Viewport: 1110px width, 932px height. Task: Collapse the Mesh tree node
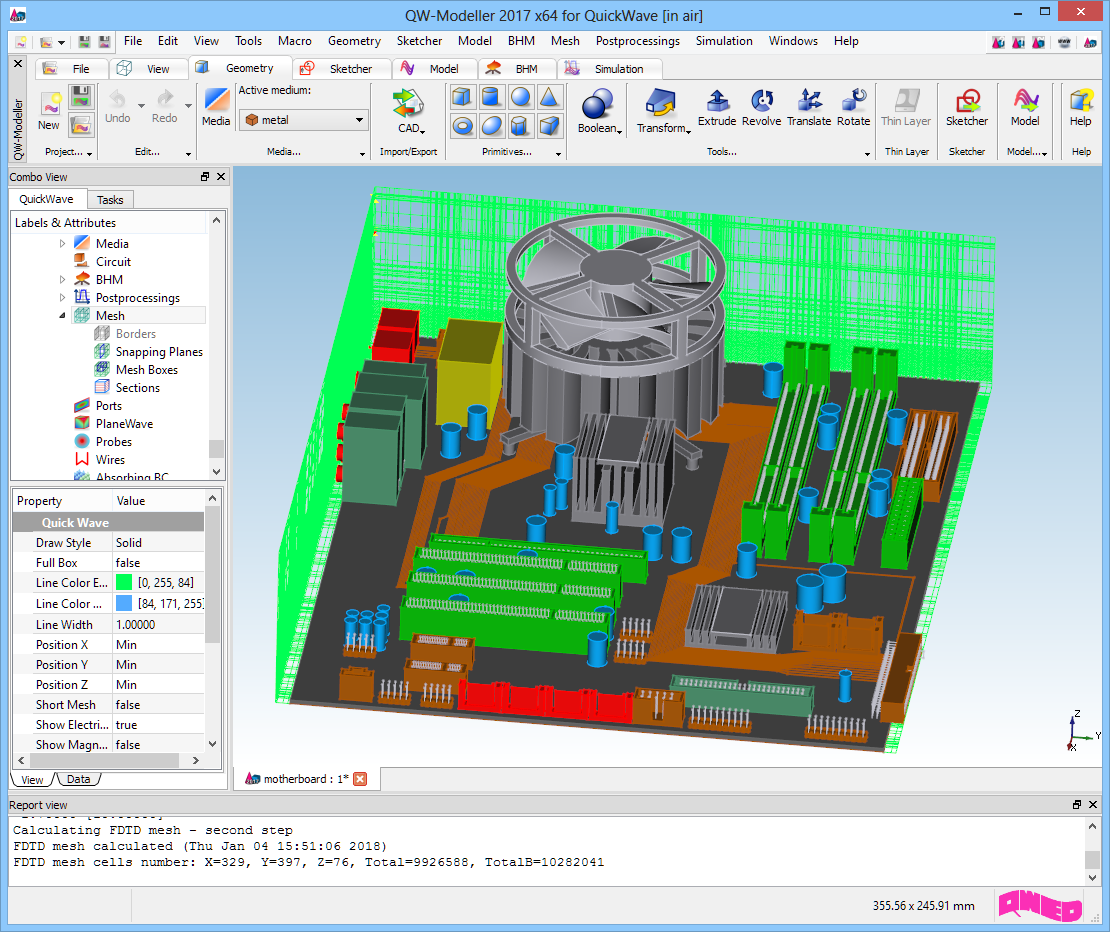pyautogui.click(x=62, y=316)
